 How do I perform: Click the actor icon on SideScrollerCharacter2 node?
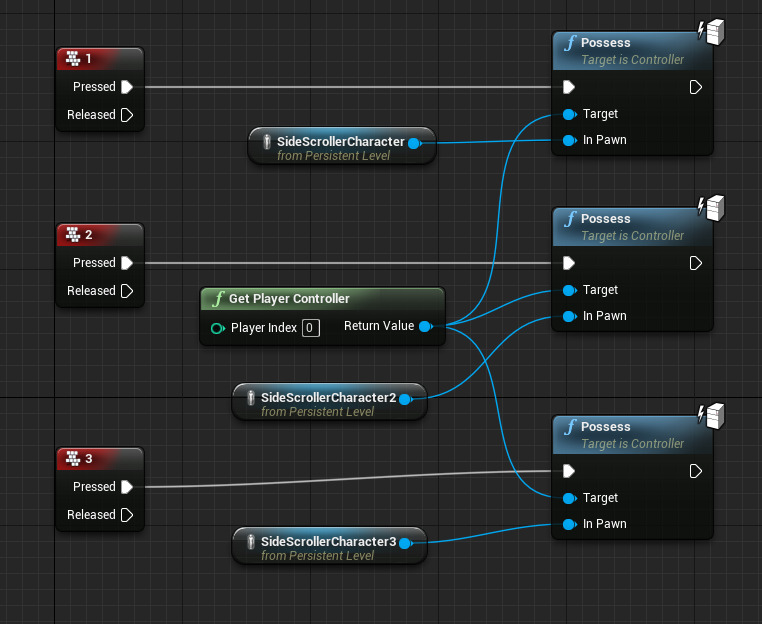point(251,398)
